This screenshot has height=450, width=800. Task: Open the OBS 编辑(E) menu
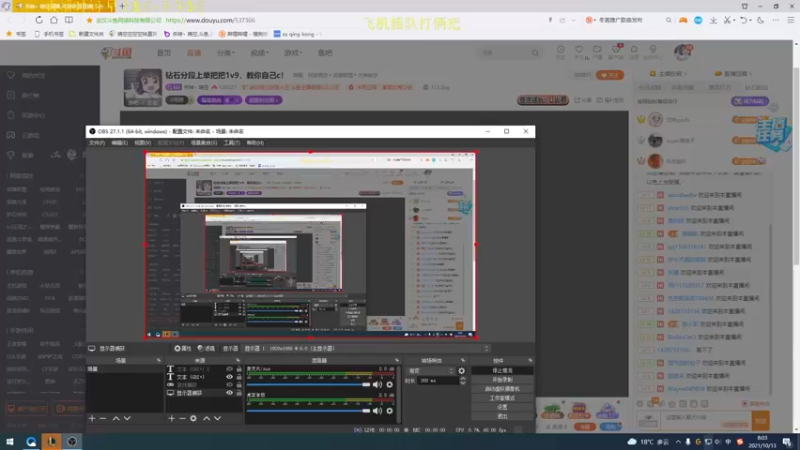(119, 143)
